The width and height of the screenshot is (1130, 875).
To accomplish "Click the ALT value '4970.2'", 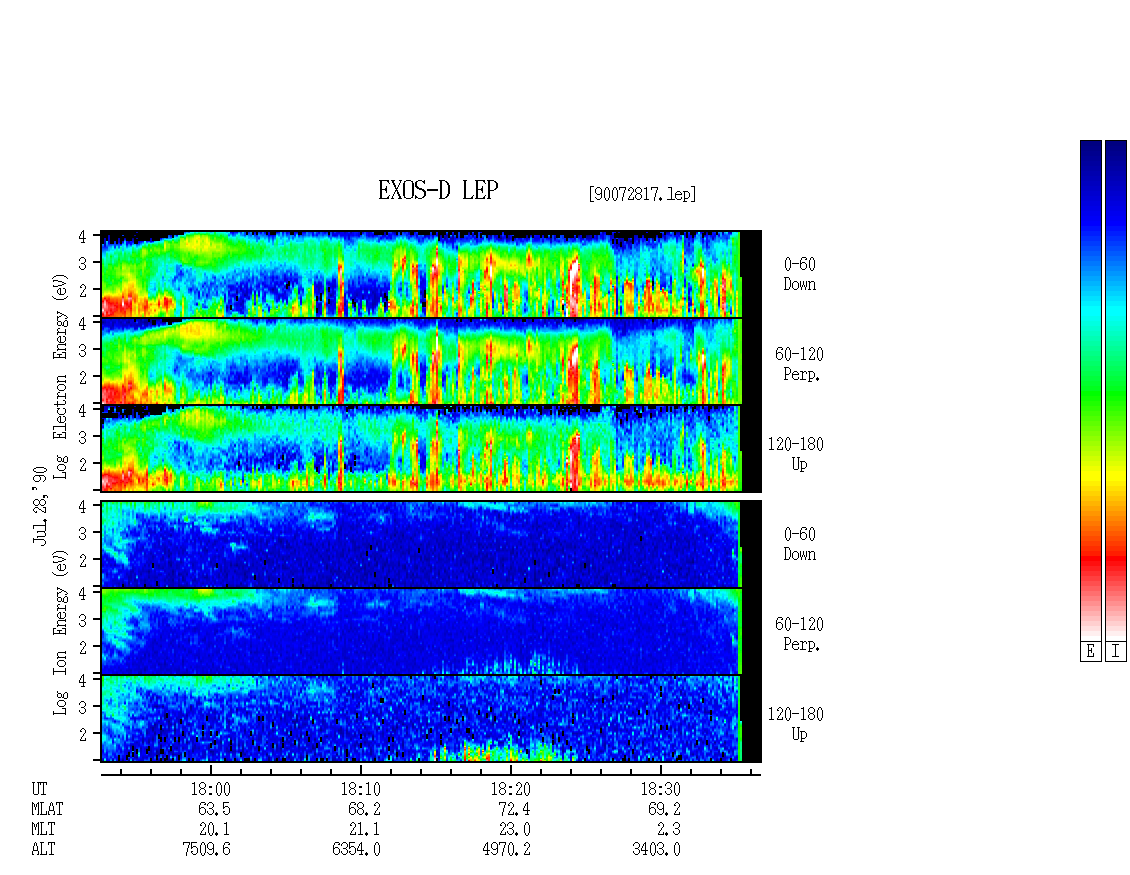I will [x=506, y=850].
